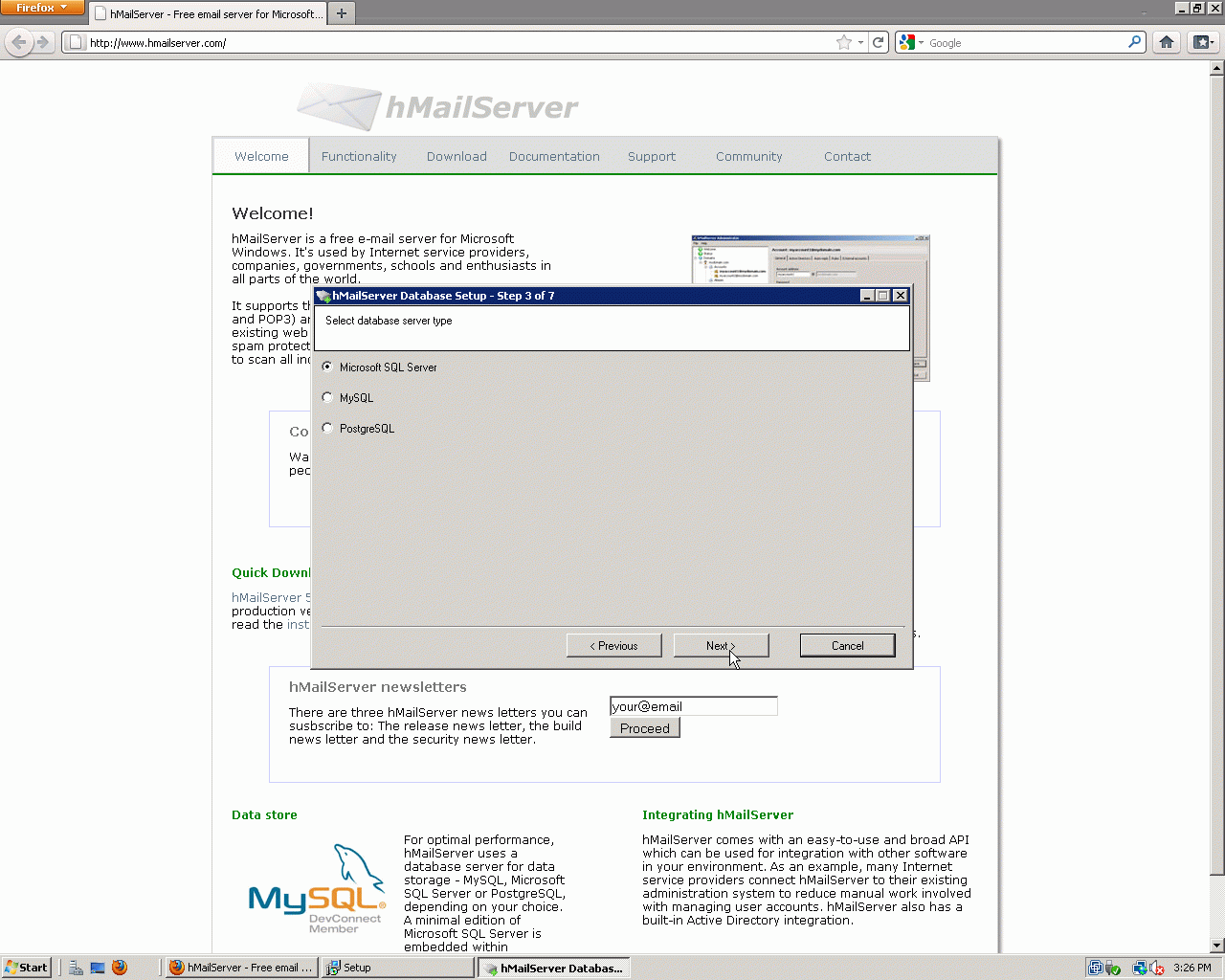Viewport: 1225px width, 980px height.
Task: Activate hMailServer Database Setup taskbar button
Action: click(x=553, y=968)
